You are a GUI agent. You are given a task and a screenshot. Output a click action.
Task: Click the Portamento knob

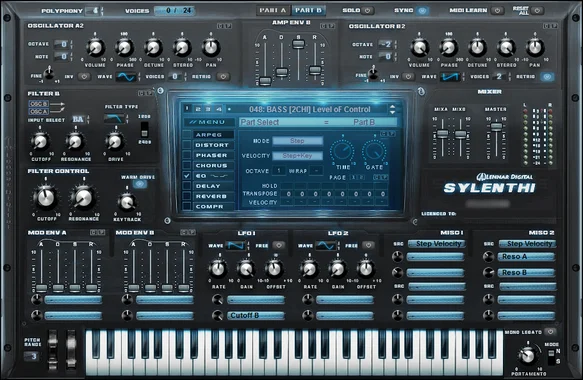point(528,355)
